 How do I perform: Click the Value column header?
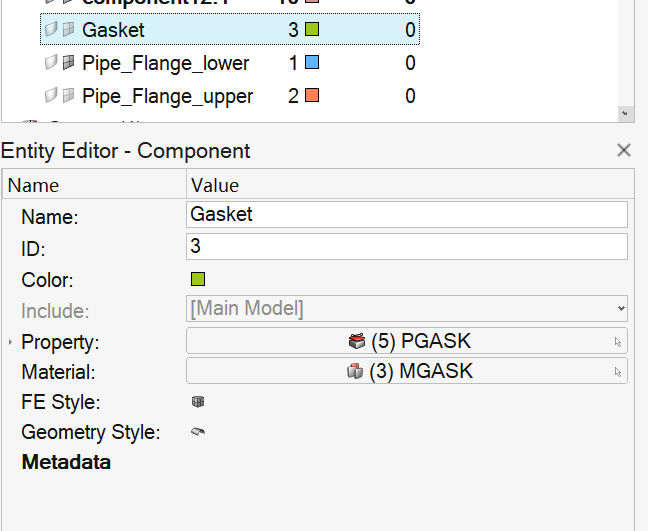coord(214,185)
